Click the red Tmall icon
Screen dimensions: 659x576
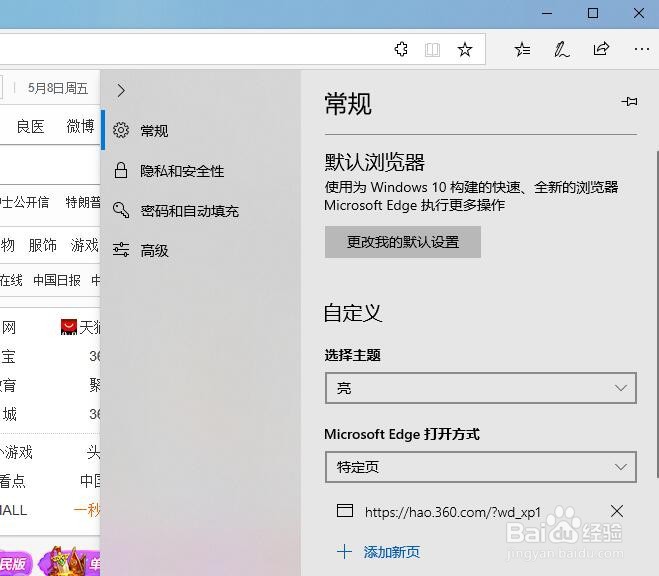[69, 327]
